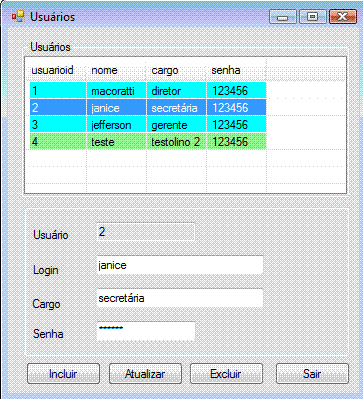Click the Usuário ID field showing 2
Viewport: 363px width, 400px height.
click(146, 232)
